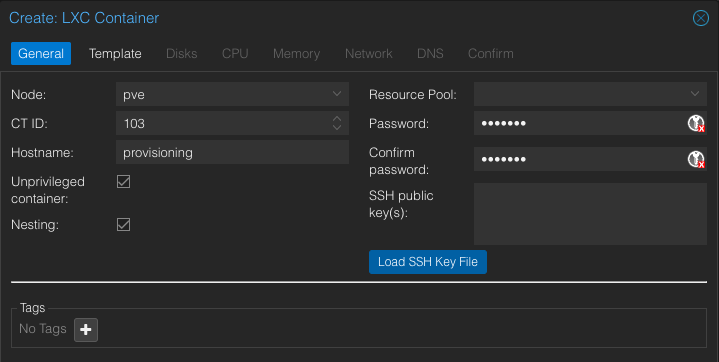Close the Create LXC Container dialog
This screenshot has height=362, width=719.
[x=701, y=18]
